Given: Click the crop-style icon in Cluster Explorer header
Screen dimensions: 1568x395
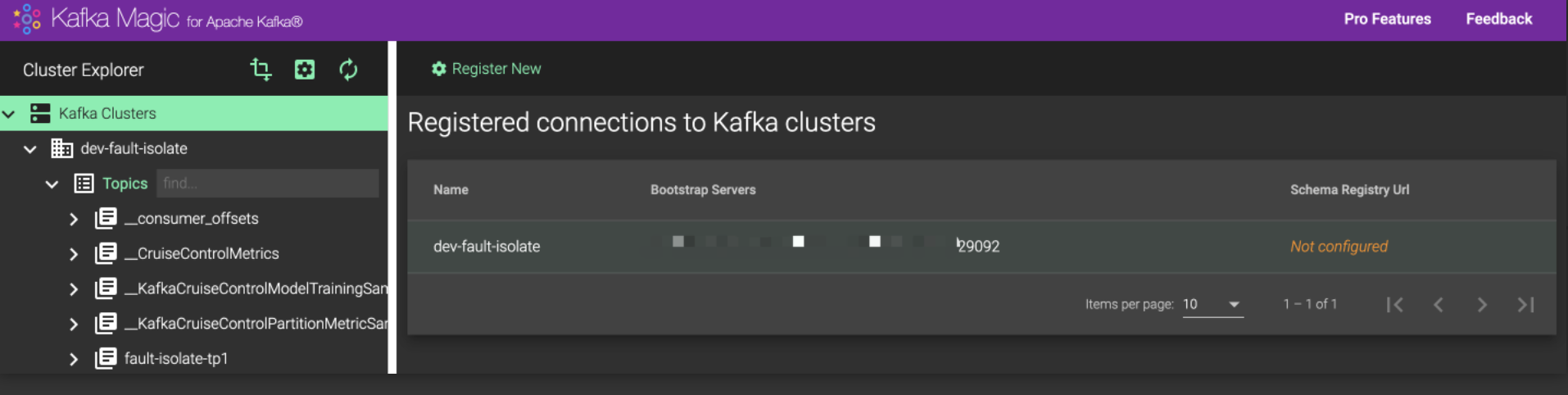Looking at the screenshot, I should 261,70.
